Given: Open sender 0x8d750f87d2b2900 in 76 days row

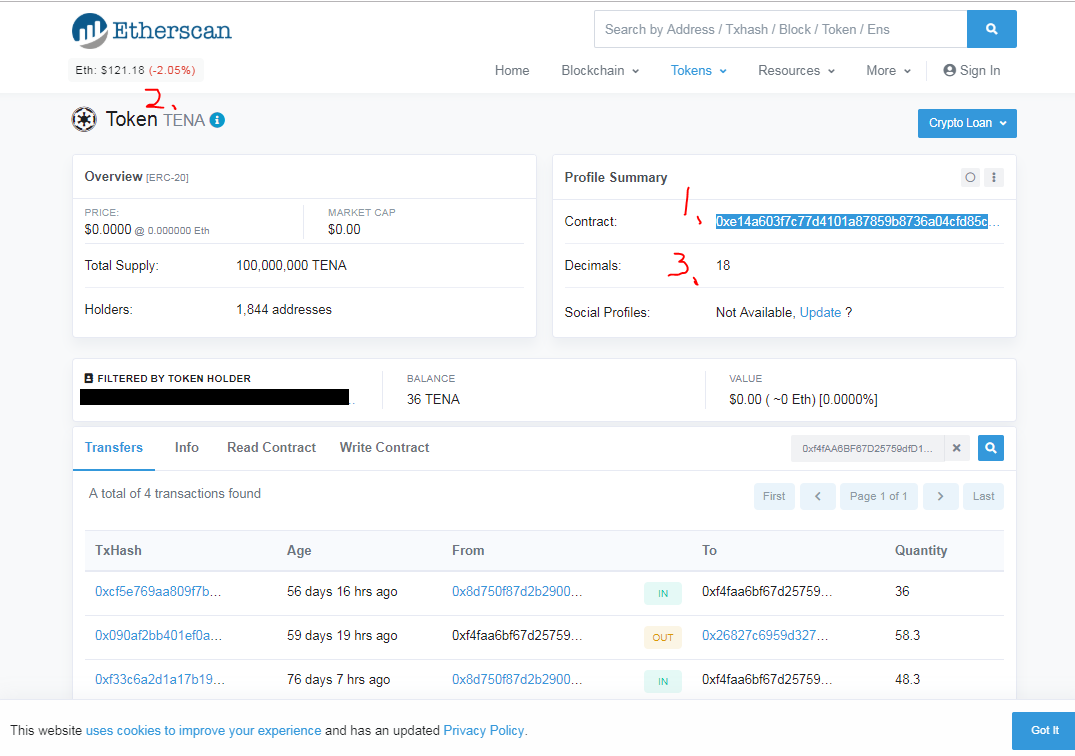Looking at the screenshot, I should click(x=517, y=679).
